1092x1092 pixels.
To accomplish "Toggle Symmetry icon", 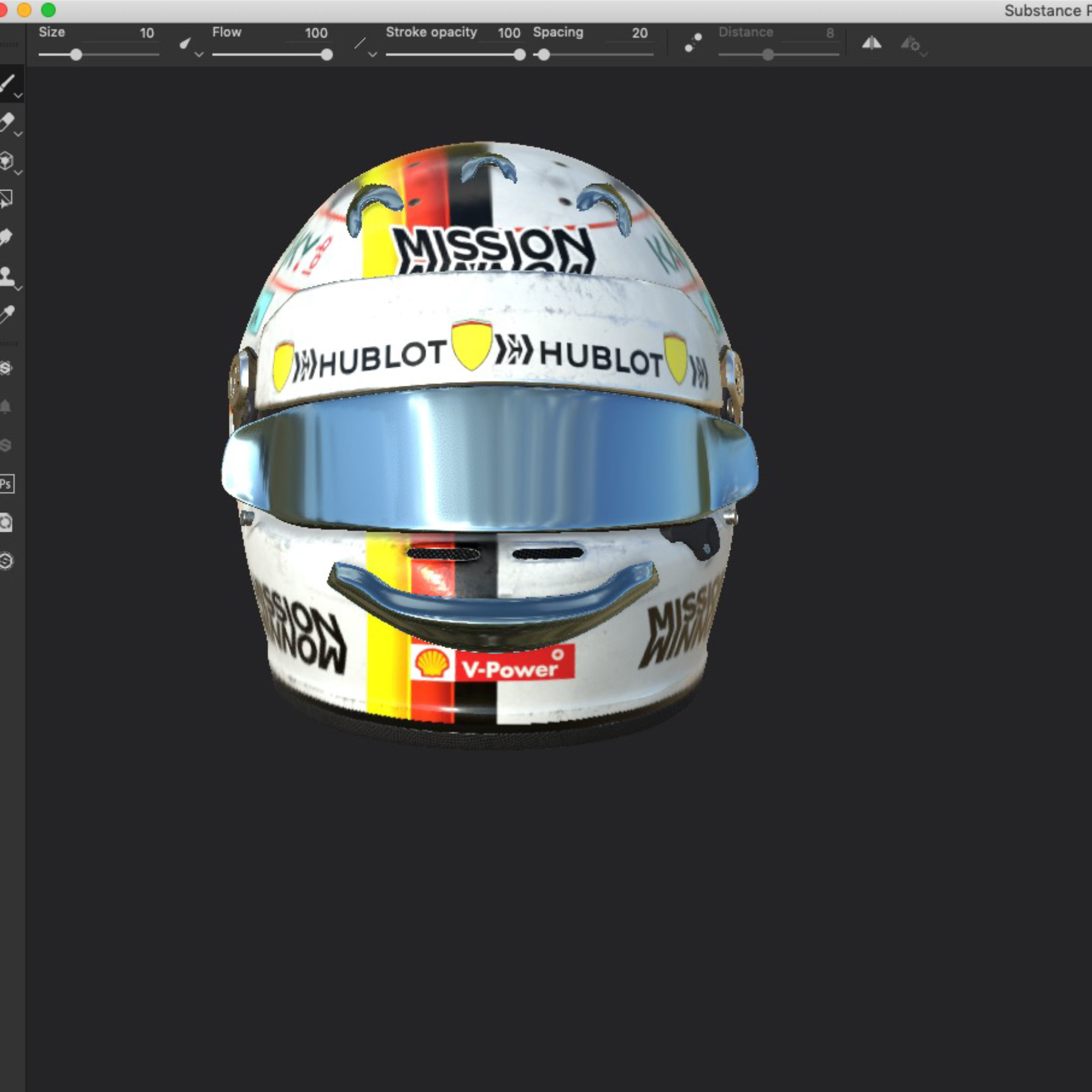I will pos(871,43).
